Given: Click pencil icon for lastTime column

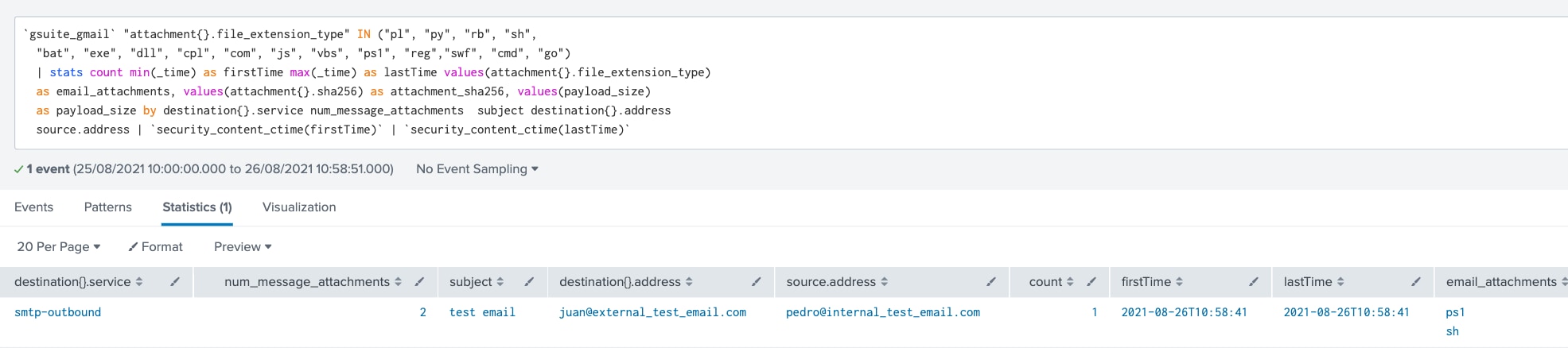Looking at the screenshot, I should 1416,281.
